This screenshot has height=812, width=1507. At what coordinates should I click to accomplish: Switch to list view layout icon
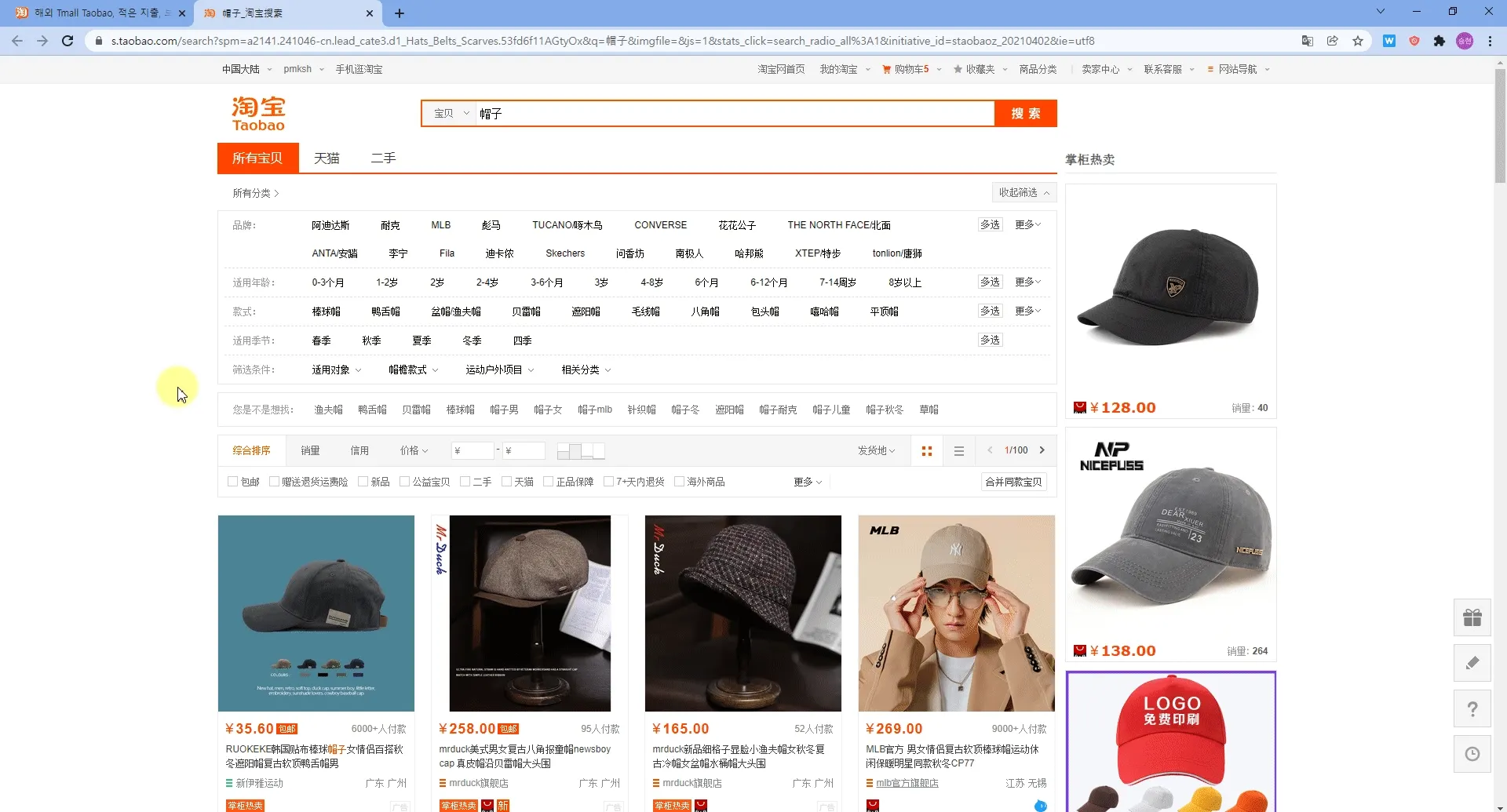click(959, 451)
